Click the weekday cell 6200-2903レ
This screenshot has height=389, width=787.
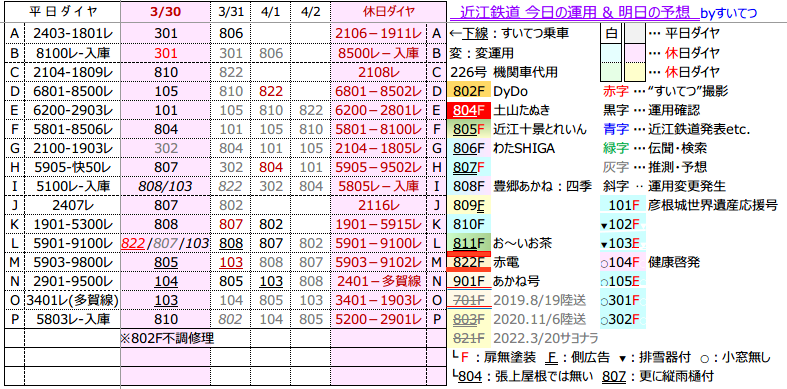click(73, 110)
